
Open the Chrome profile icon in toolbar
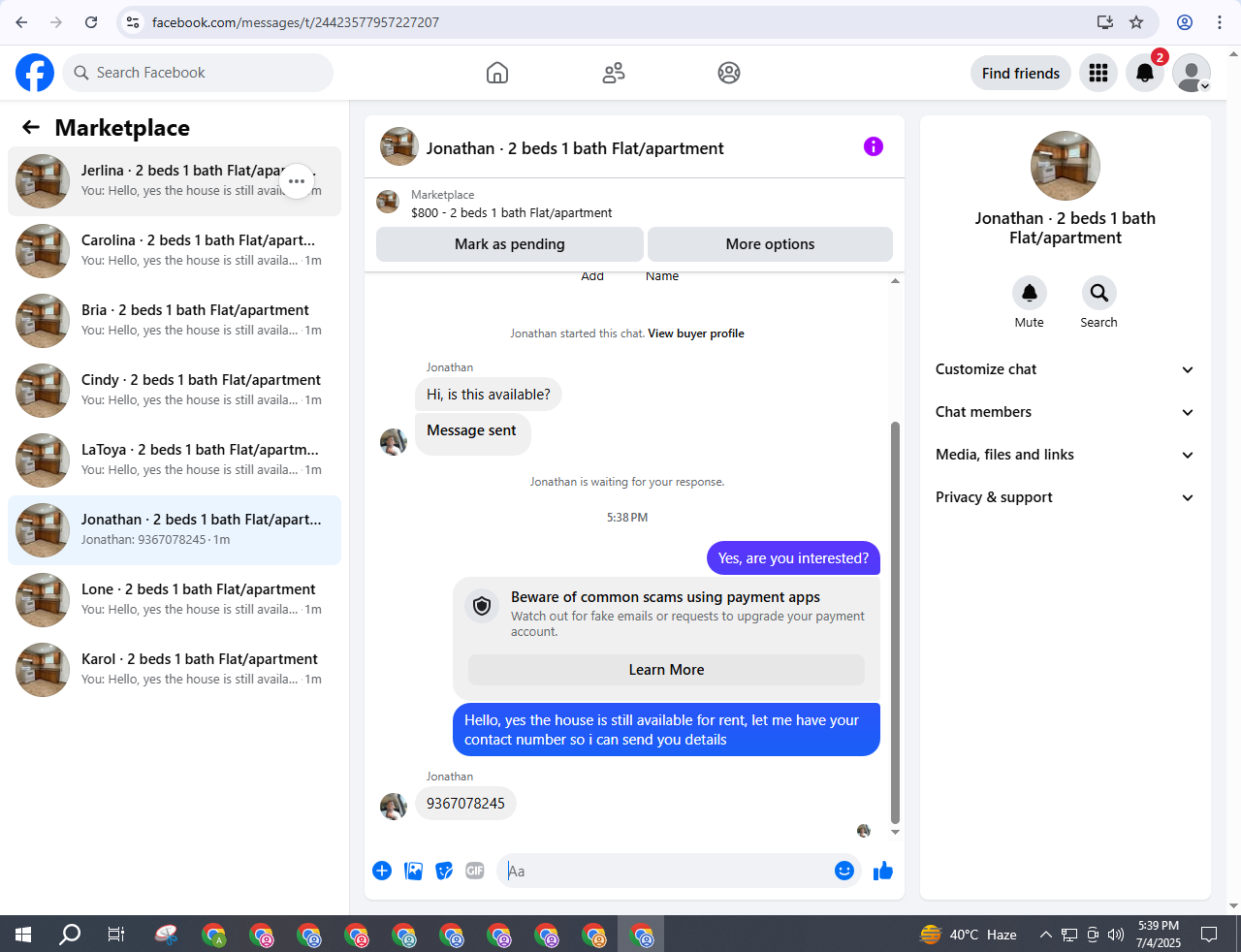click(x=1185, y=22)
